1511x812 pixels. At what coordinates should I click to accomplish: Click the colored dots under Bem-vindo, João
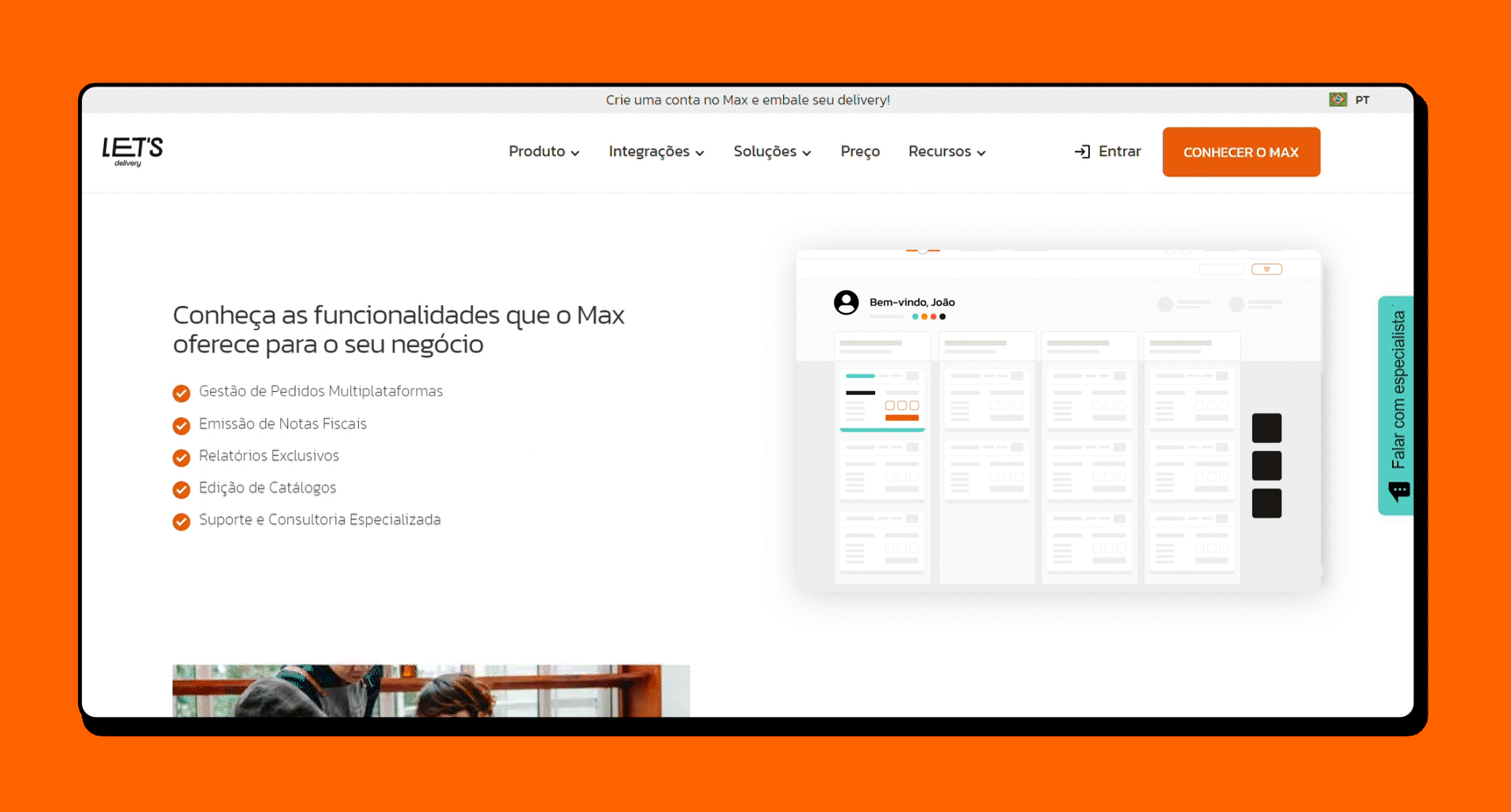click(929, 316)
